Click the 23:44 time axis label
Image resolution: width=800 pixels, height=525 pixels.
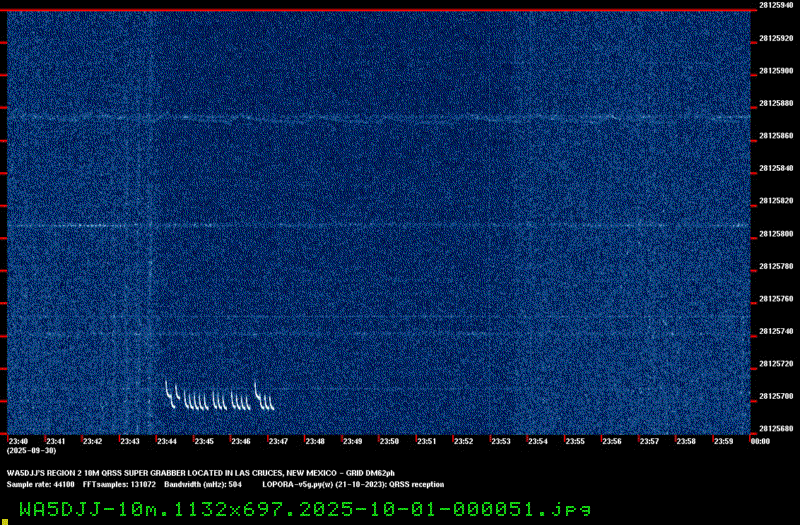tap(167, 441)
